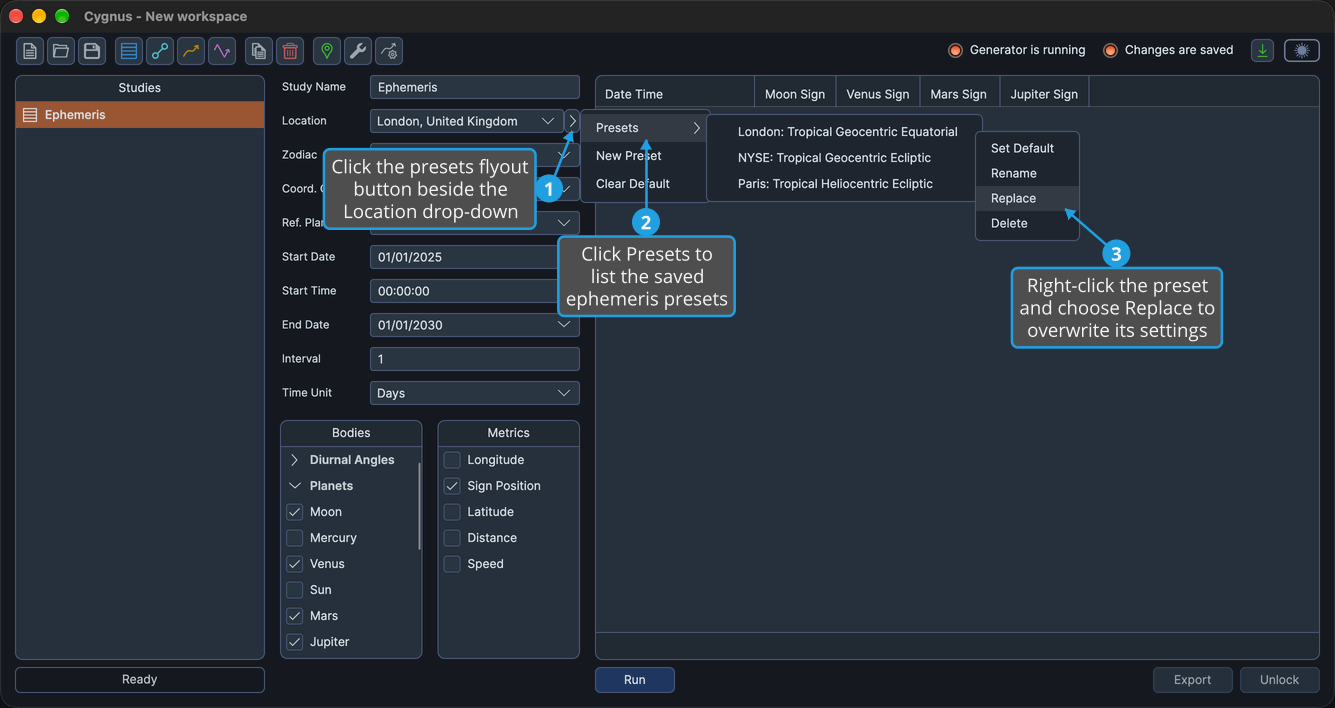Choose Replace in the context menu
This screenshot has height=708, width=1335.
pyautogui.click(x=1027, y=198)
